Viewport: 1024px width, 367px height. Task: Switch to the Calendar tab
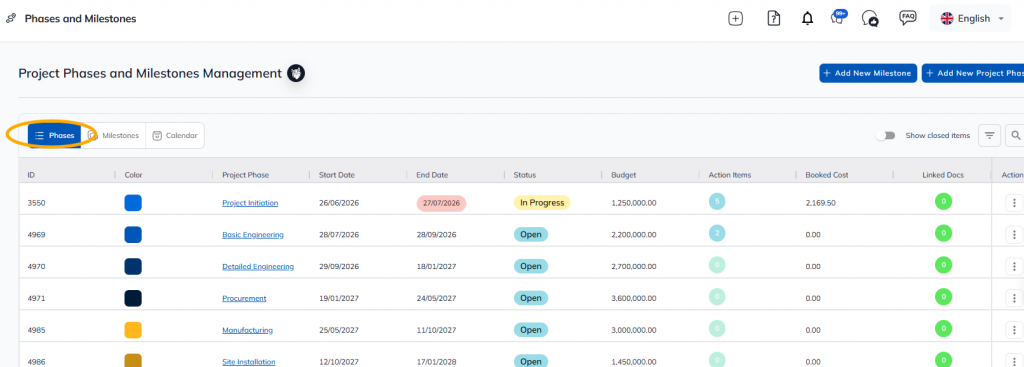[174, 135]
